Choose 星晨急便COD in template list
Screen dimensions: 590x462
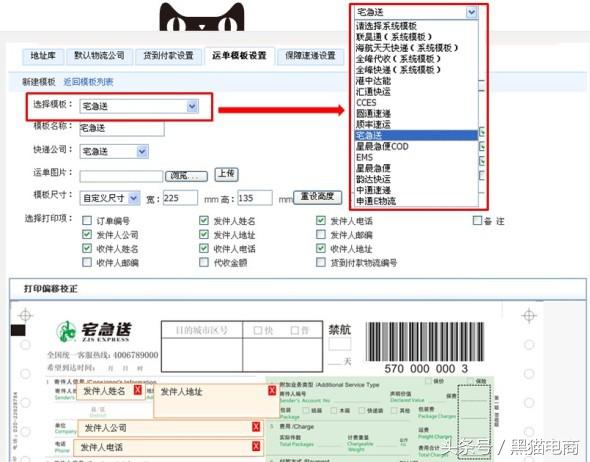coord(417,146)
